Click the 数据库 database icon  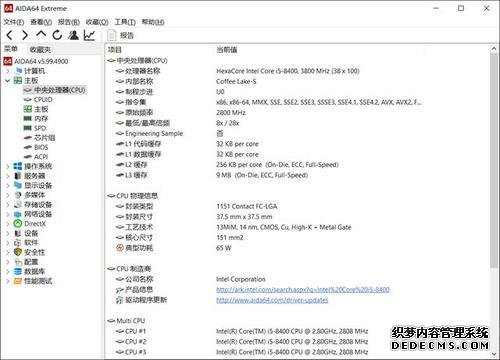[x=18, y=272]
